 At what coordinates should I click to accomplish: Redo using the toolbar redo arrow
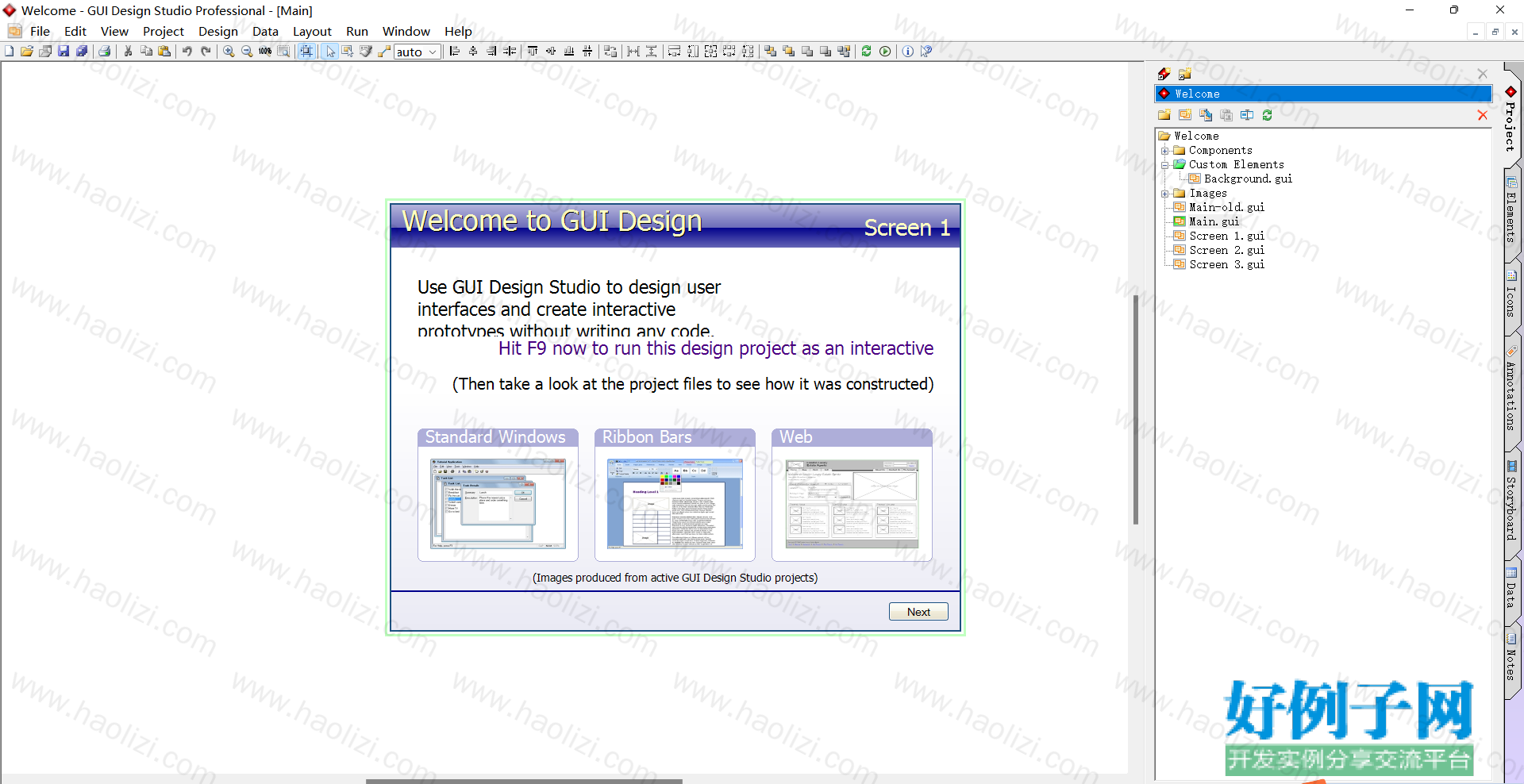point(206,52)
